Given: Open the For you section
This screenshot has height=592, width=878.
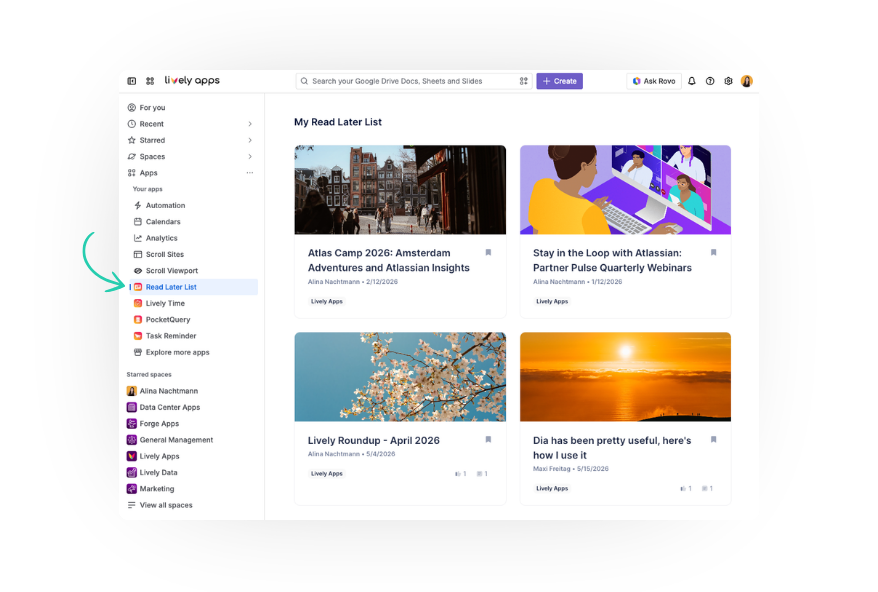Looking at the screenshot, I should tap(152, 108).
